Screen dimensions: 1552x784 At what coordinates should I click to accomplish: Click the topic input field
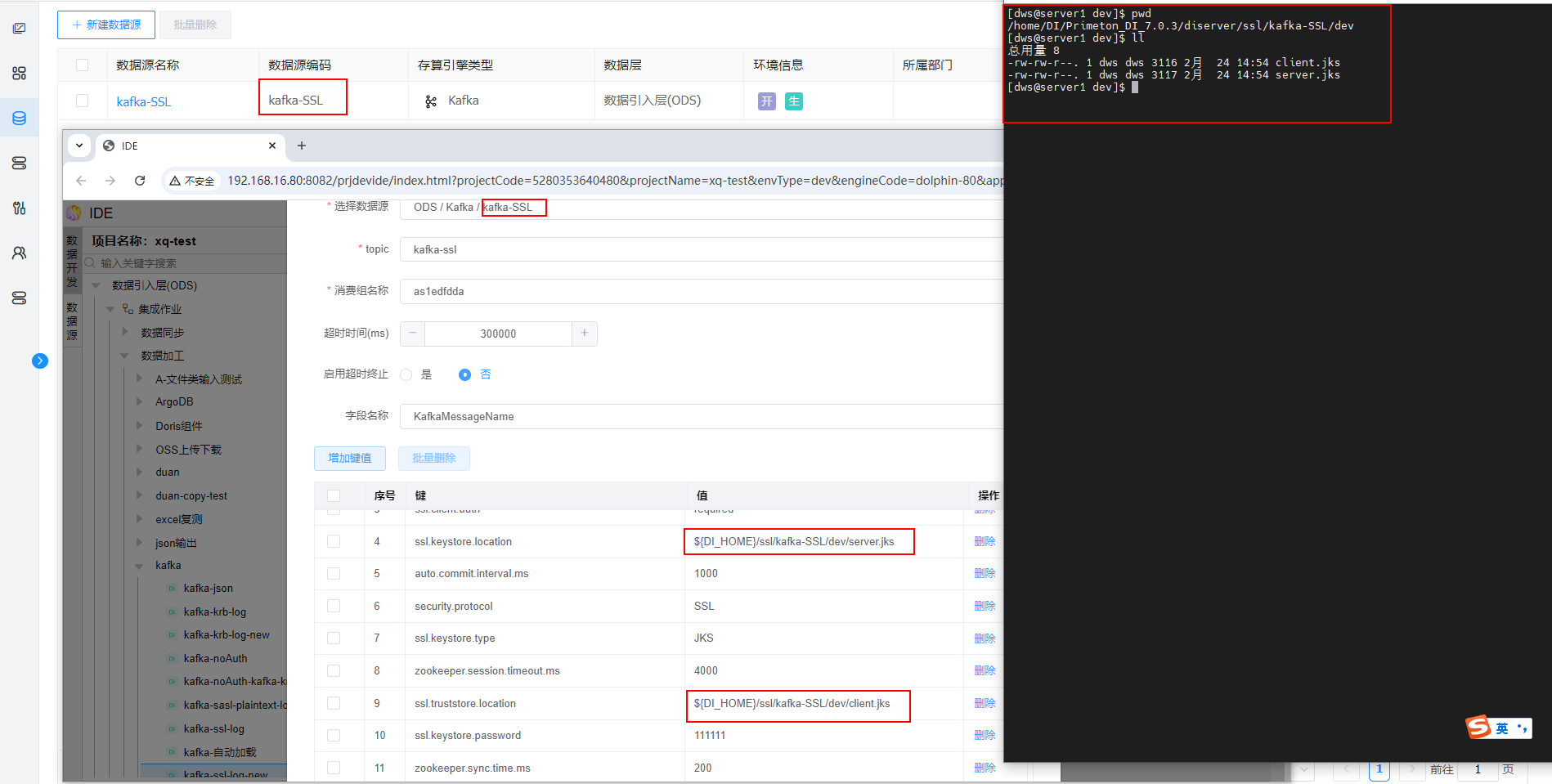pos(702,249)
